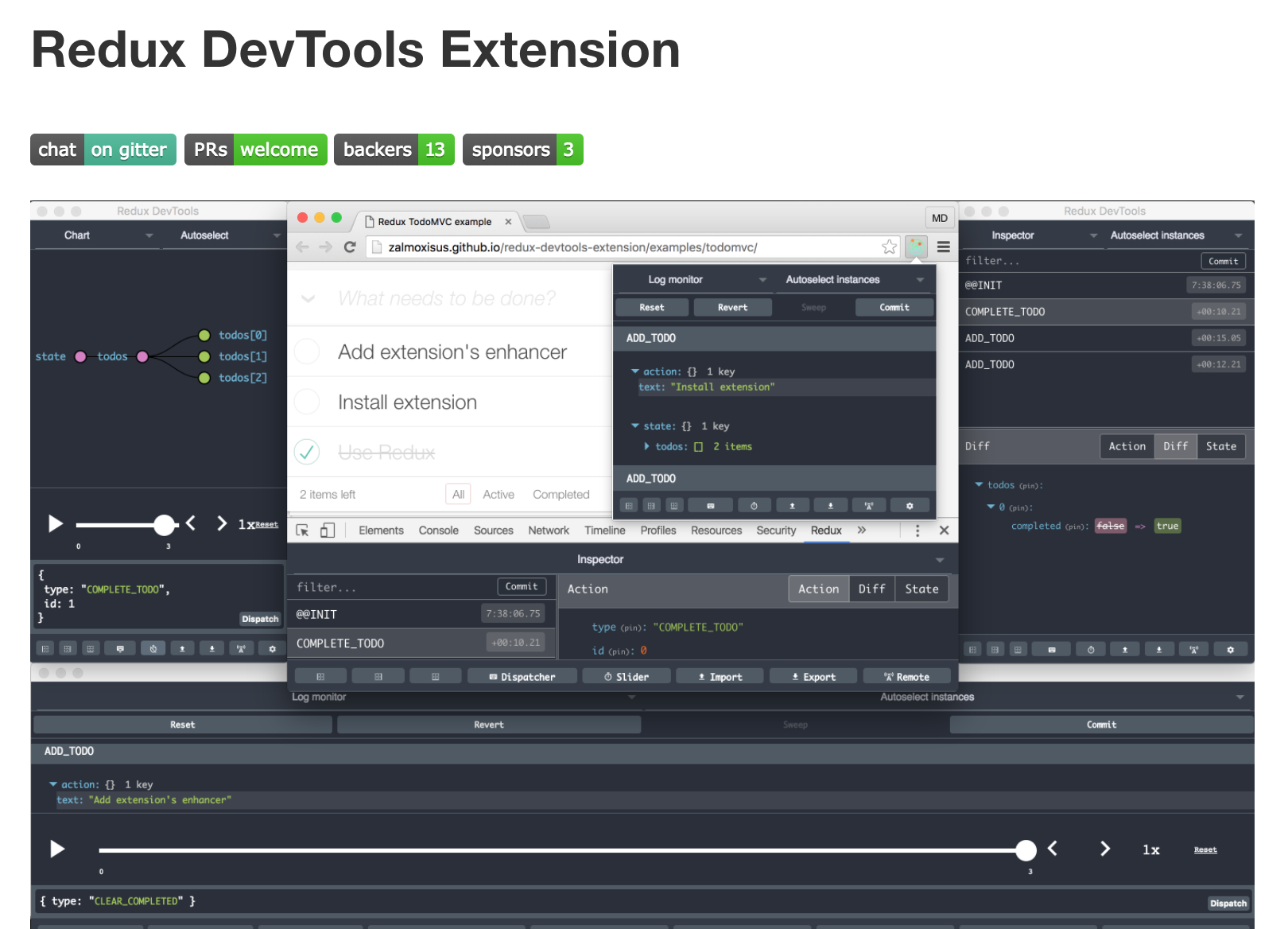The height and width of the screenshot is (929, 1288).
Task: Switch to the Console DevTools tab
Action: pos(439,531)
